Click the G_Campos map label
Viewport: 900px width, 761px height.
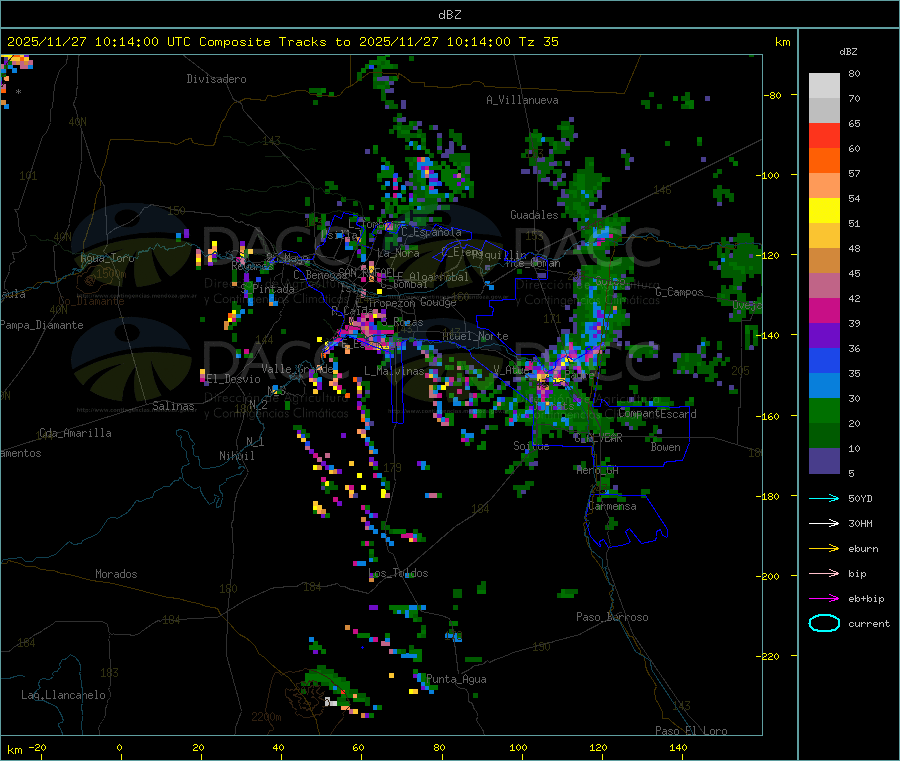[679, 292]
